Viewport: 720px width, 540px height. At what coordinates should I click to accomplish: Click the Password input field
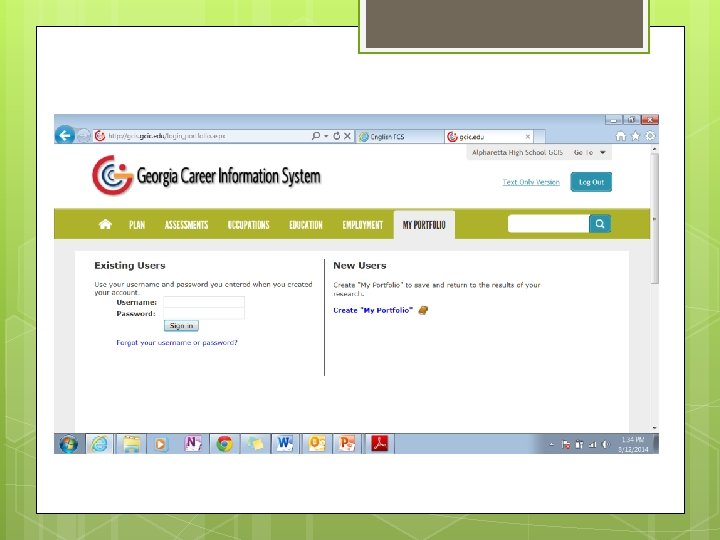(x=204, y=313)
